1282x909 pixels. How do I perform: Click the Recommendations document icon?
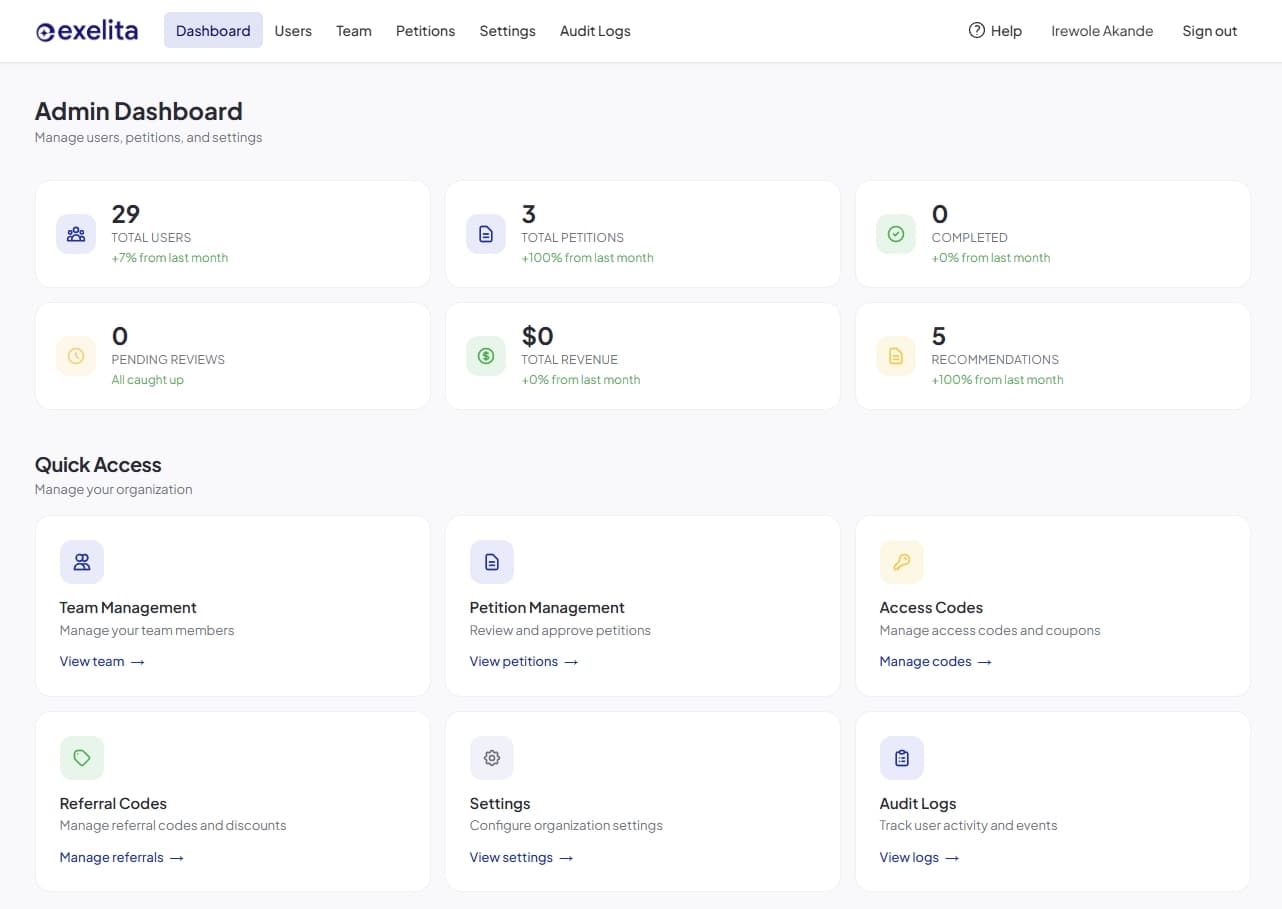896,355
